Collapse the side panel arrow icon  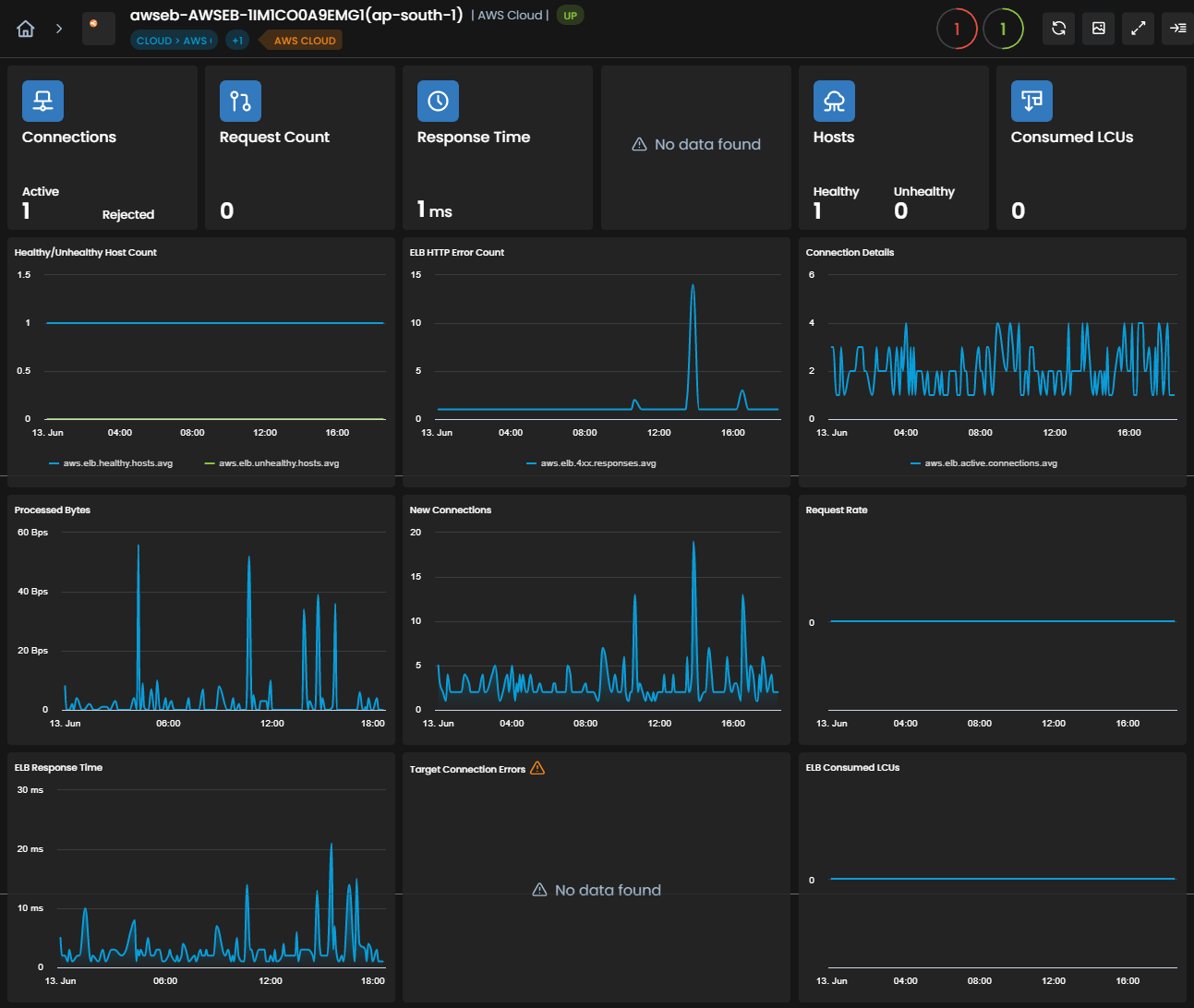[x=1177, y=29]
